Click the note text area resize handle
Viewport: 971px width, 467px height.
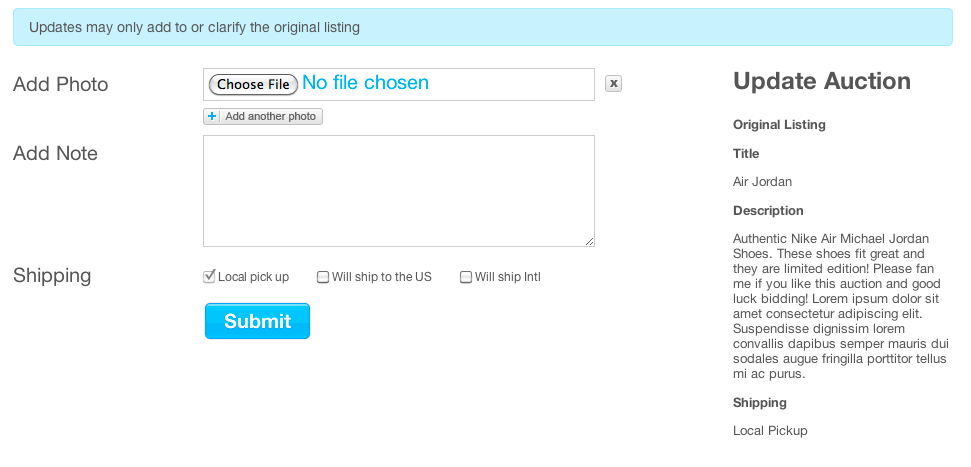point(590,241)
